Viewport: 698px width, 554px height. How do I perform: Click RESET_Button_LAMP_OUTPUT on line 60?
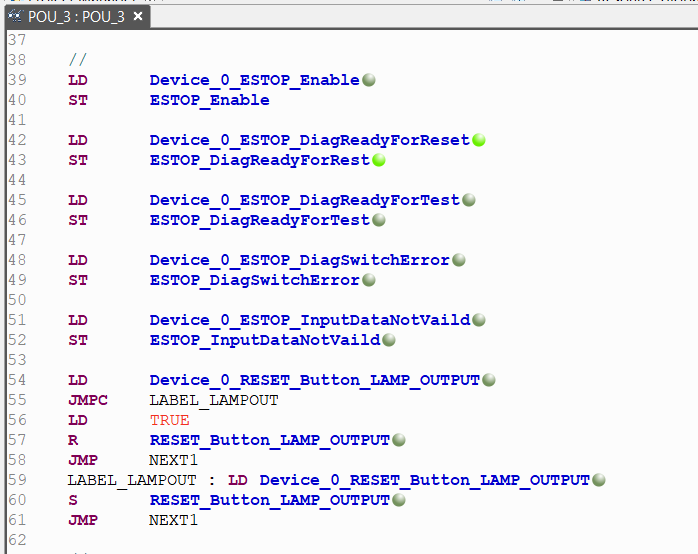pyautogui.click(x=270, y=500)
